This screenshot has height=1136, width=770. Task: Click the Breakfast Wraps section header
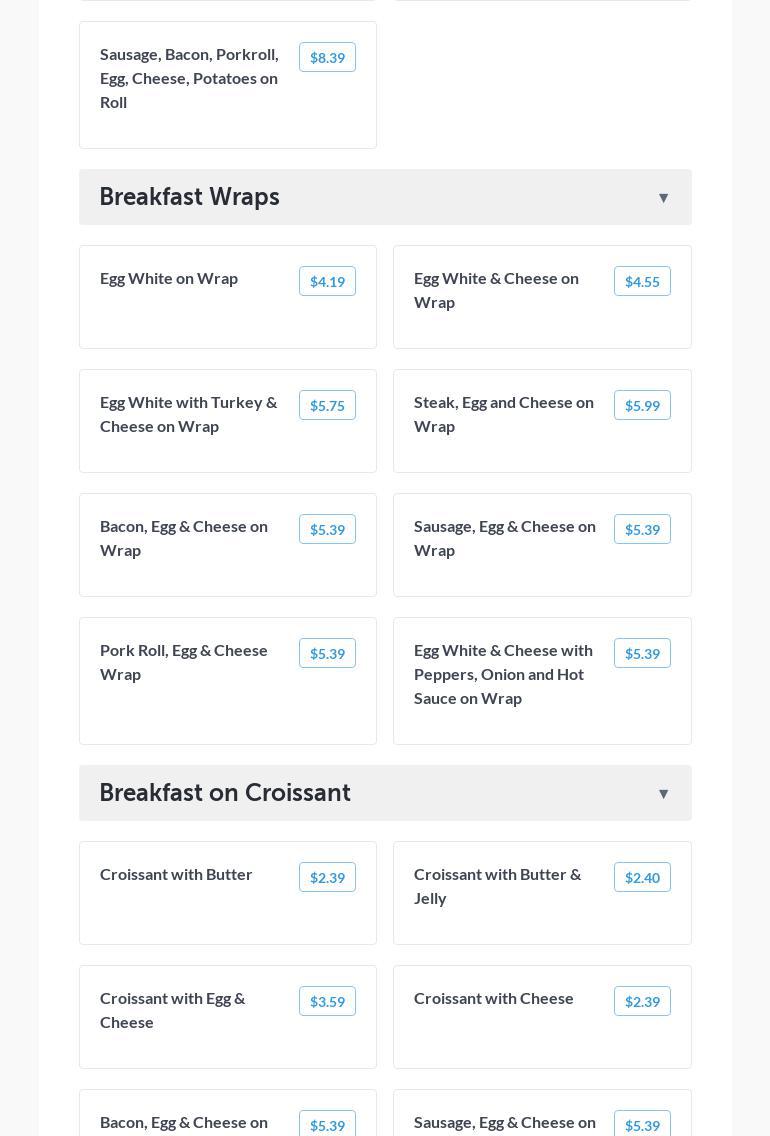[x=190, y=197]
